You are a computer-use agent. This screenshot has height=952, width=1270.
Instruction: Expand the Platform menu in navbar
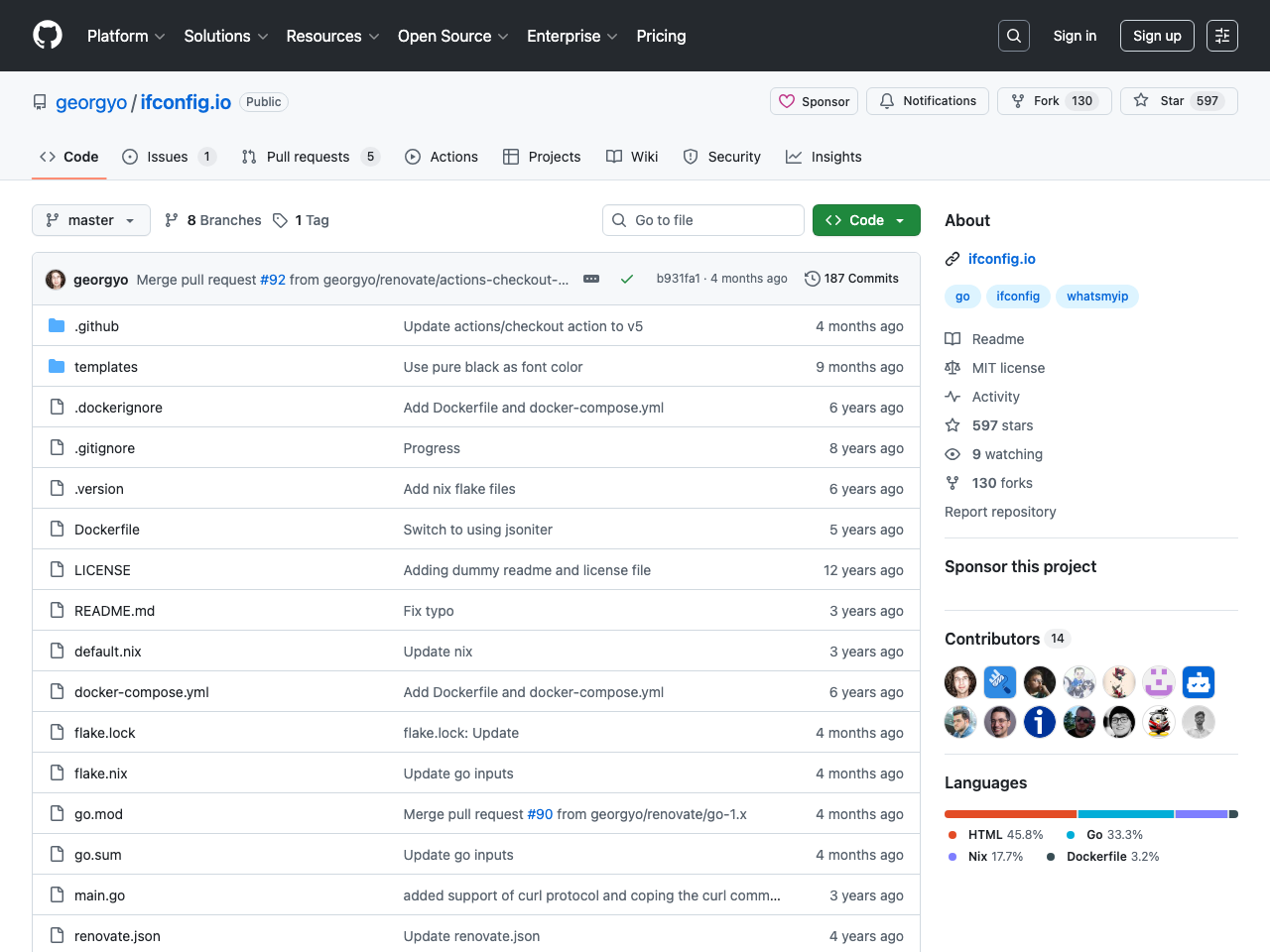coord(126,36)
